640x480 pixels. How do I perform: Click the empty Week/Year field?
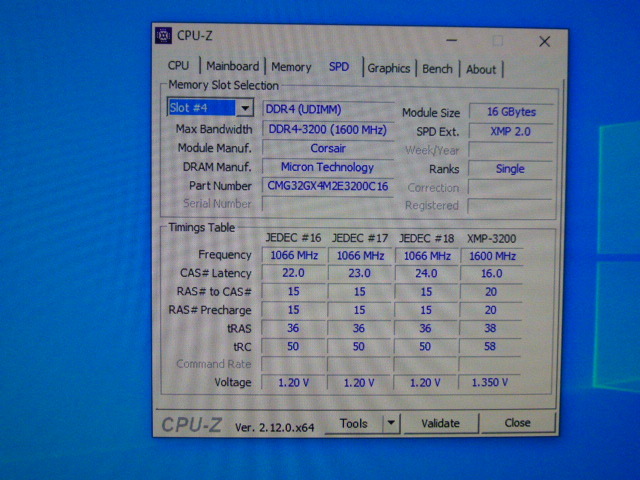(x=511, y=150)
